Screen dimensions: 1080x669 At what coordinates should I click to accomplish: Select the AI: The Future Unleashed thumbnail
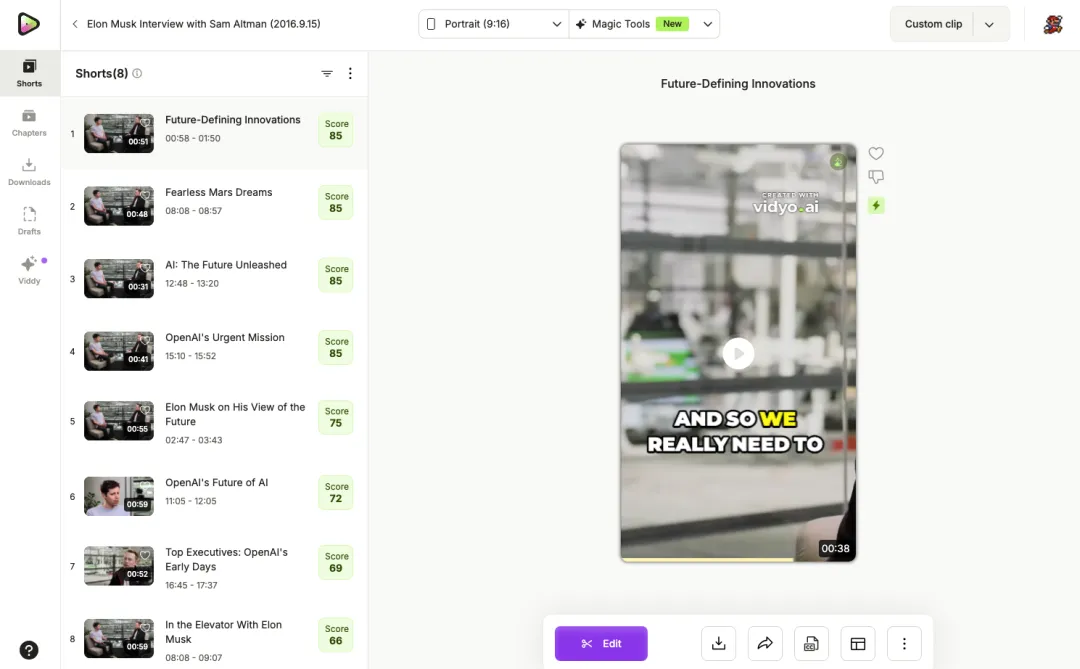click(x=118, y=278)
